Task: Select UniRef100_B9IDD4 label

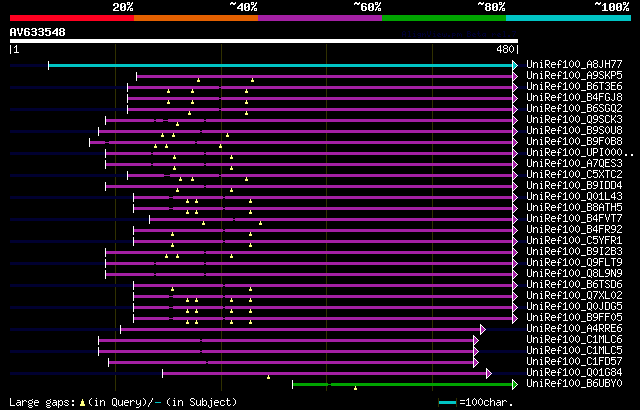Action: [574, 186]
